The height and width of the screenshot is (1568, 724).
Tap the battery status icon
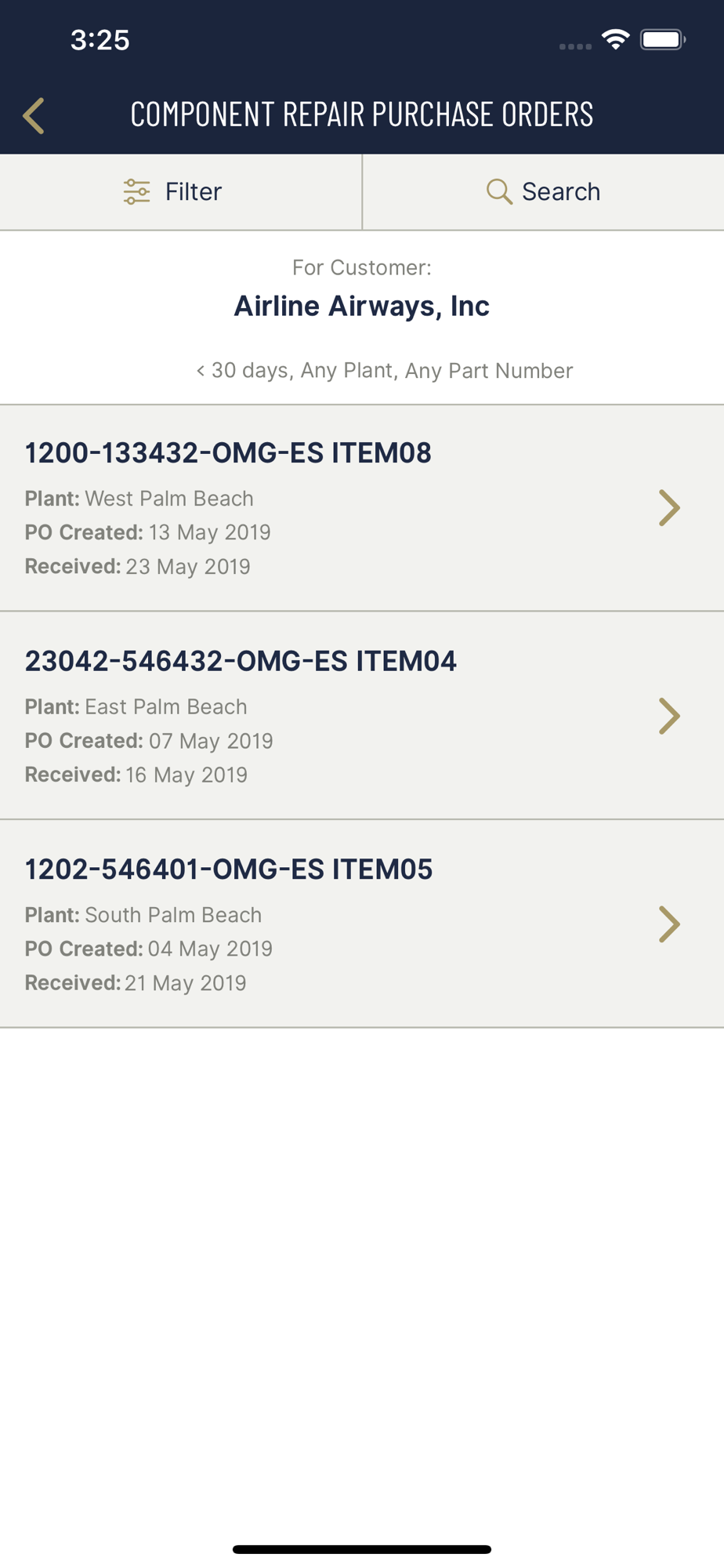(663, 39)
